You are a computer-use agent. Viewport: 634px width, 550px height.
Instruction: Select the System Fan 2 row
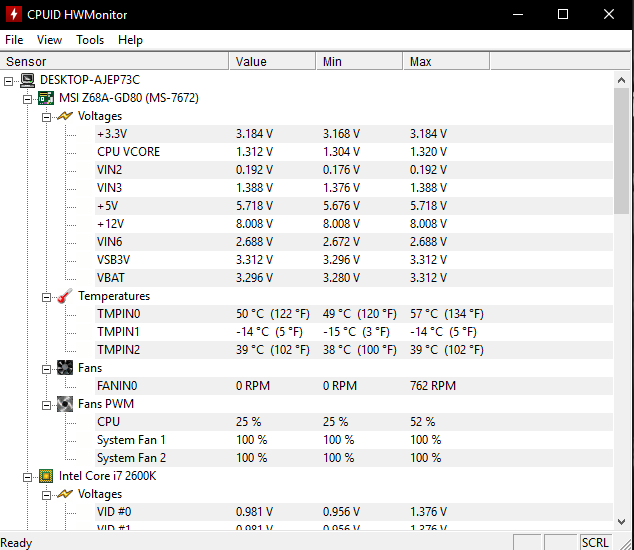[x=354, y=458]
